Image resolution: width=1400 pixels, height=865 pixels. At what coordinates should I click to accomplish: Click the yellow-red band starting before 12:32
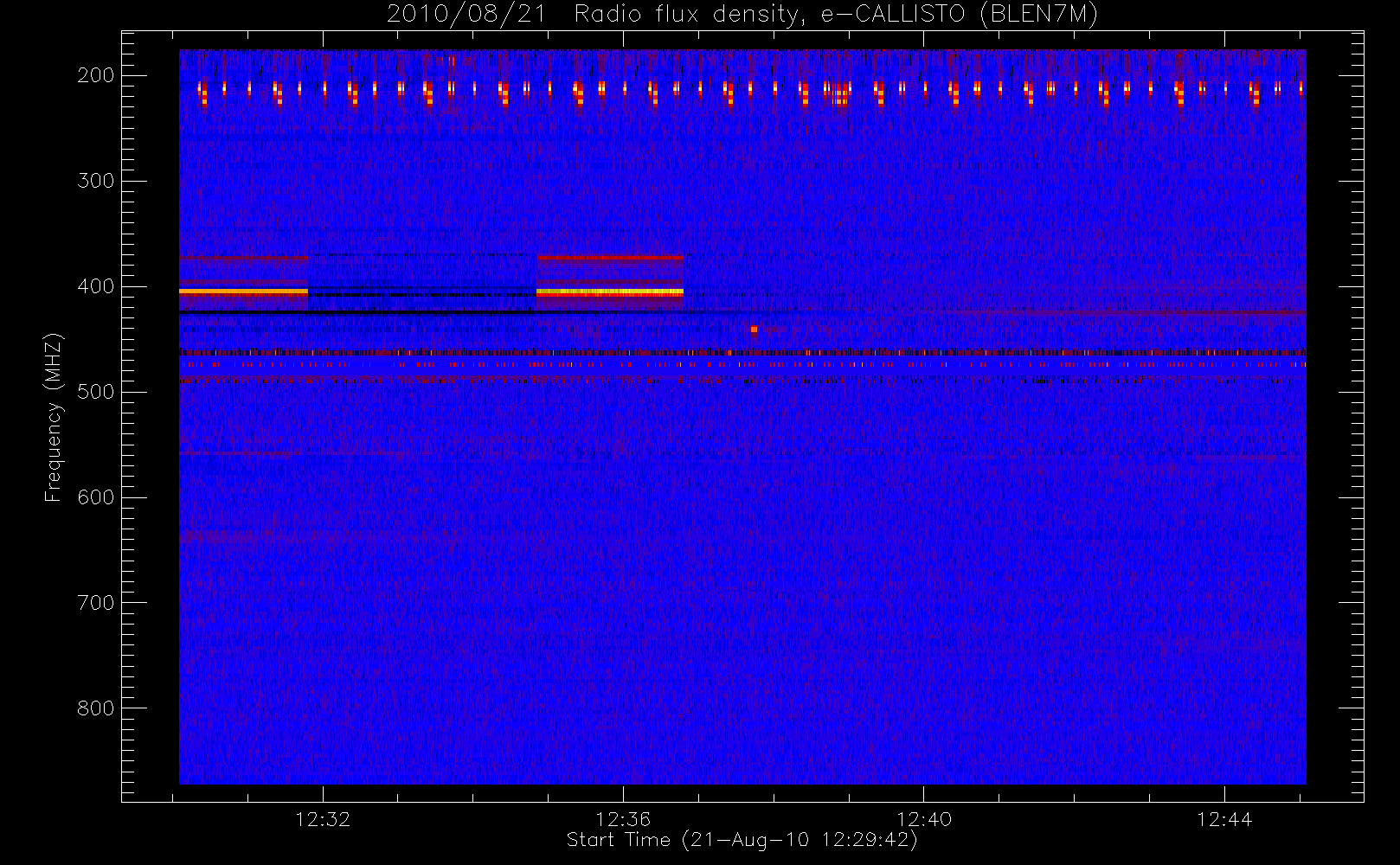[x=243, y=292]
